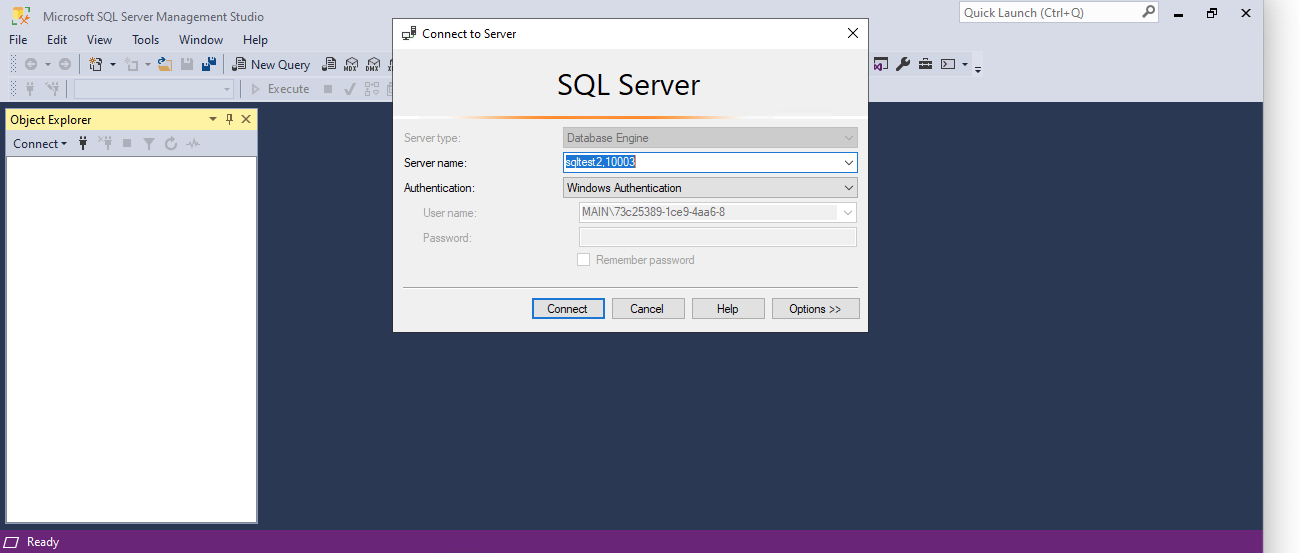Click the Execute query button
The height and width of the screenshot is (553, 1299).
tap(279, 89)
